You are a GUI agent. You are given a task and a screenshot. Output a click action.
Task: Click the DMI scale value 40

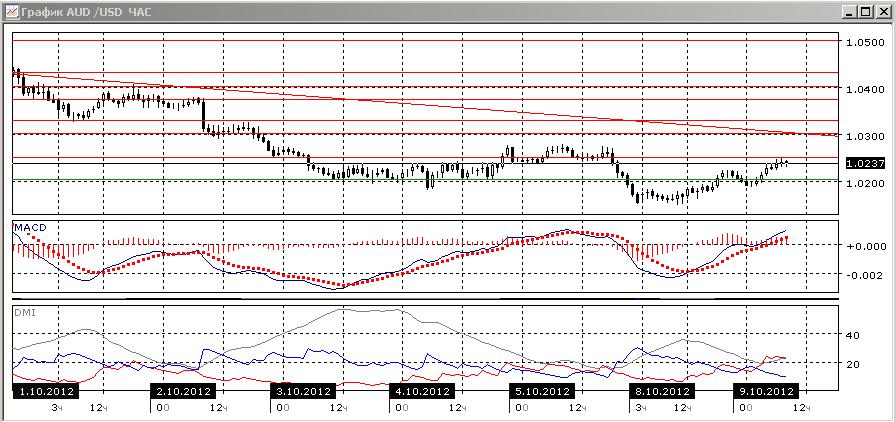pos(854,335)
